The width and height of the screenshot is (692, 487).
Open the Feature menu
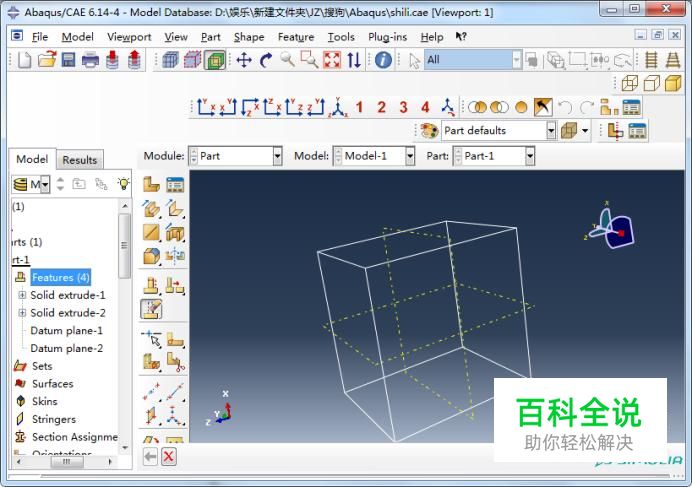pos(296,37)
